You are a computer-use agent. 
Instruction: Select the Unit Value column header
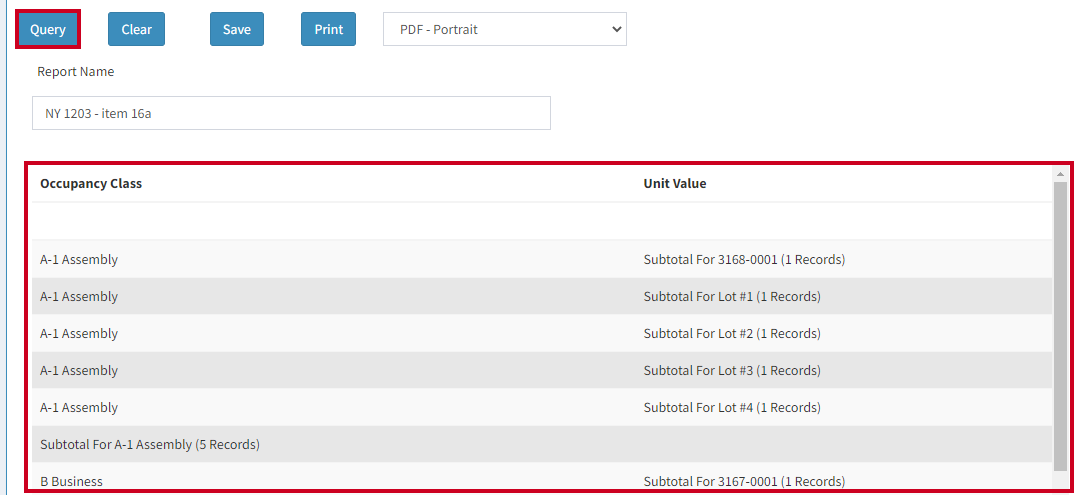(x=675, y=183)
